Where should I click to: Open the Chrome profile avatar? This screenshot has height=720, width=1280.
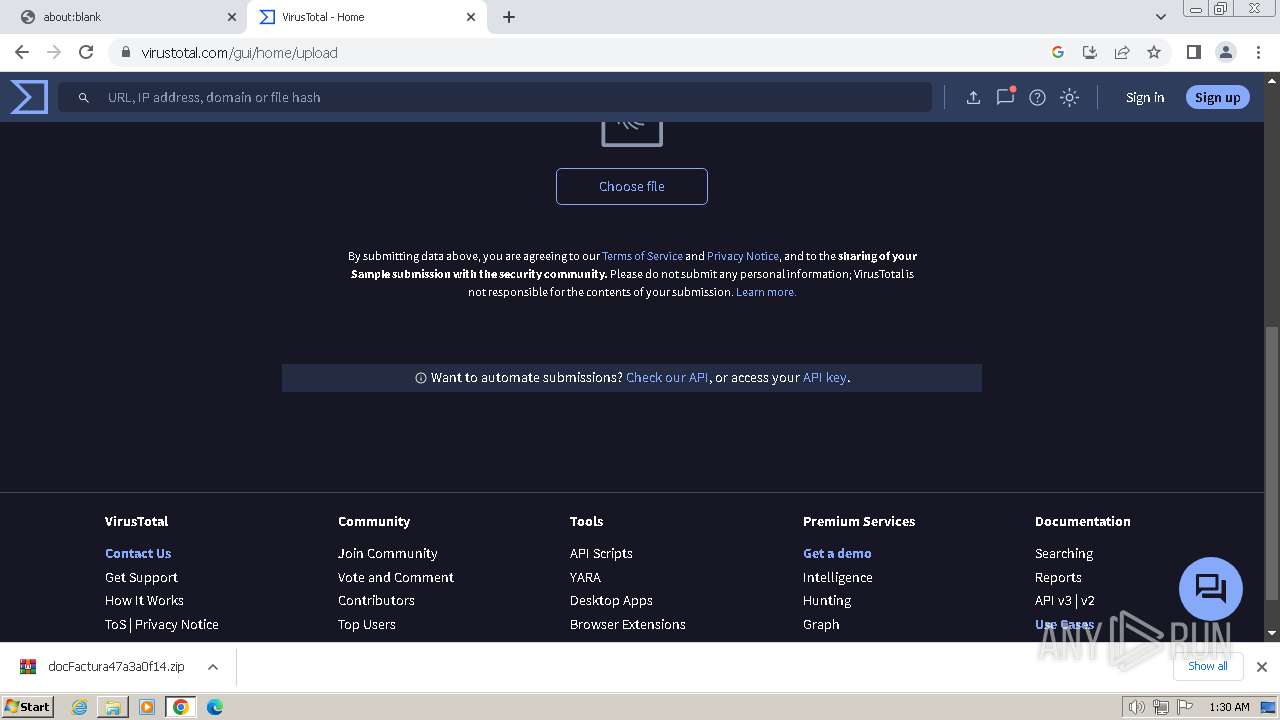coord(1225,52)
